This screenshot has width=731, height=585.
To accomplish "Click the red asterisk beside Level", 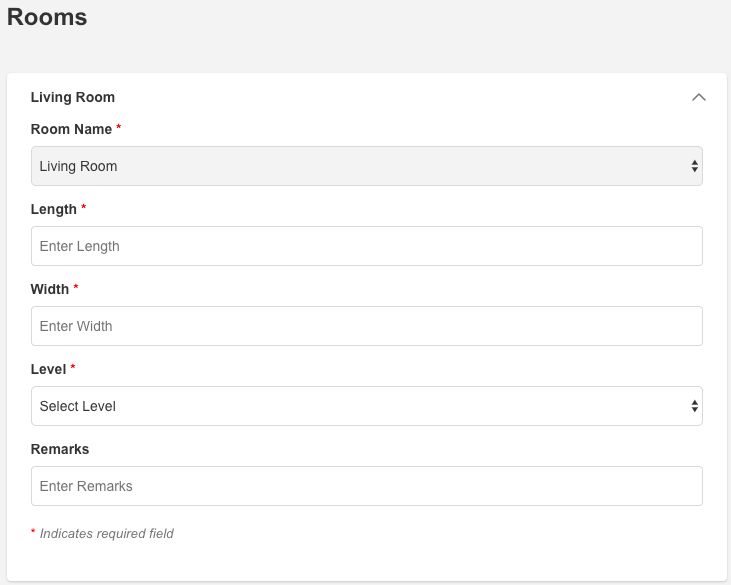I will (x=73, y=367).
